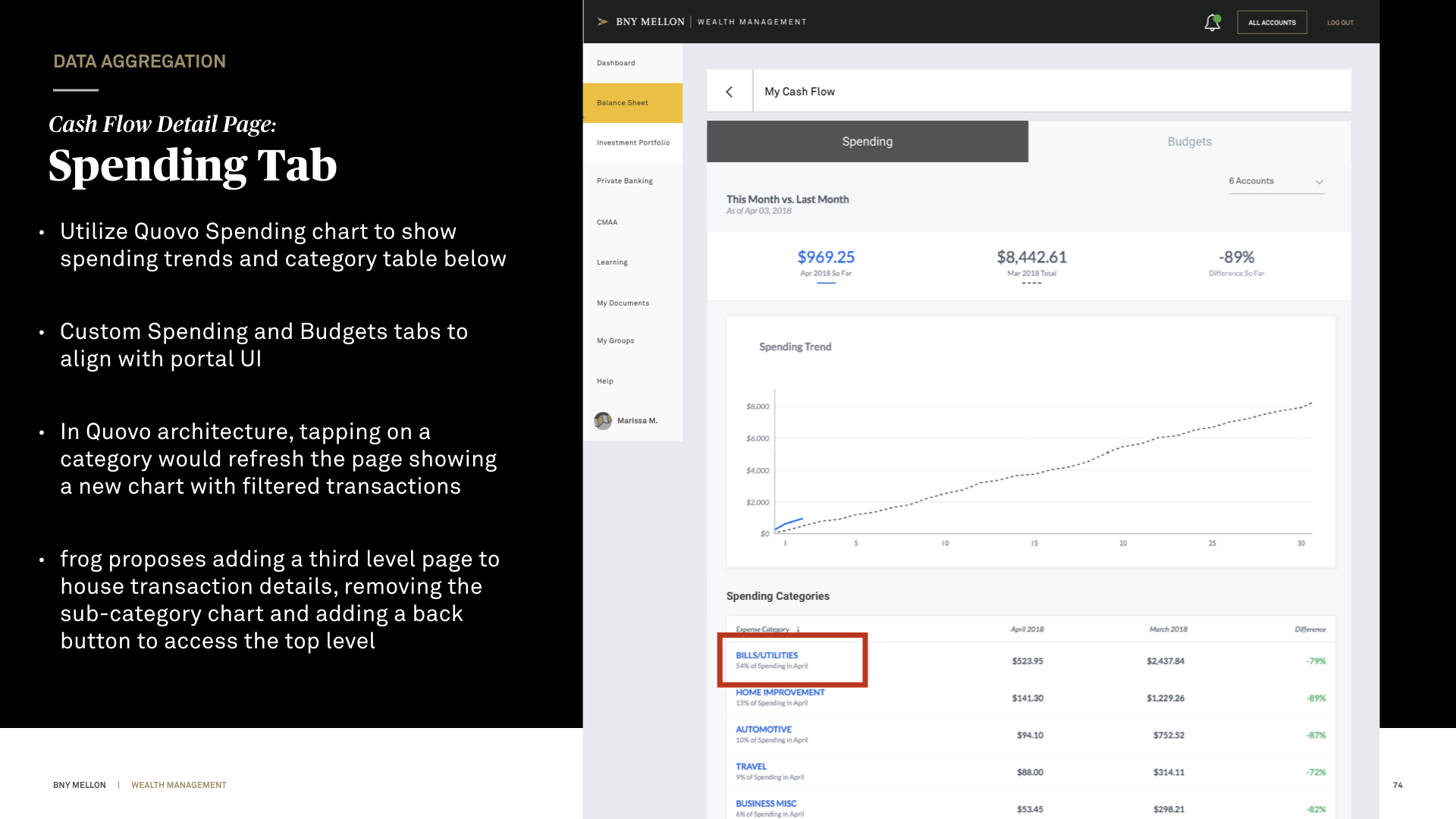The image size is (1456, 819).
Task: Sort by Expense Category arrow
Action: pos(798,629)
